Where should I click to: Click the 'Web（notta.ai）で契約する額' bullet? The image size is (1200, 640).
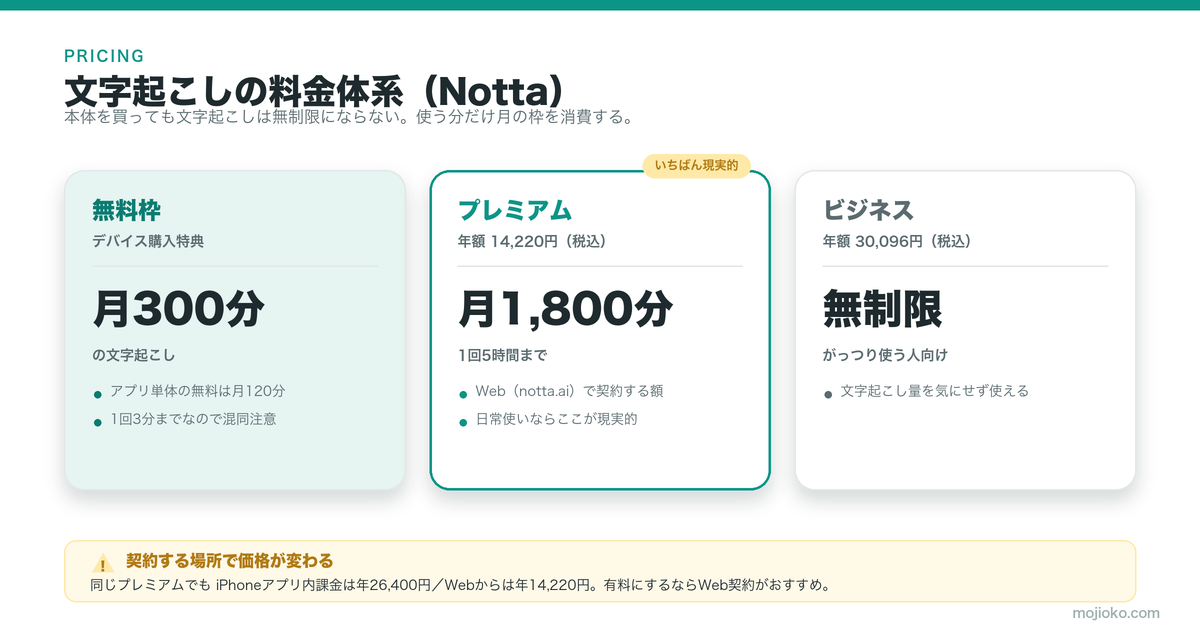coord(569,391)
